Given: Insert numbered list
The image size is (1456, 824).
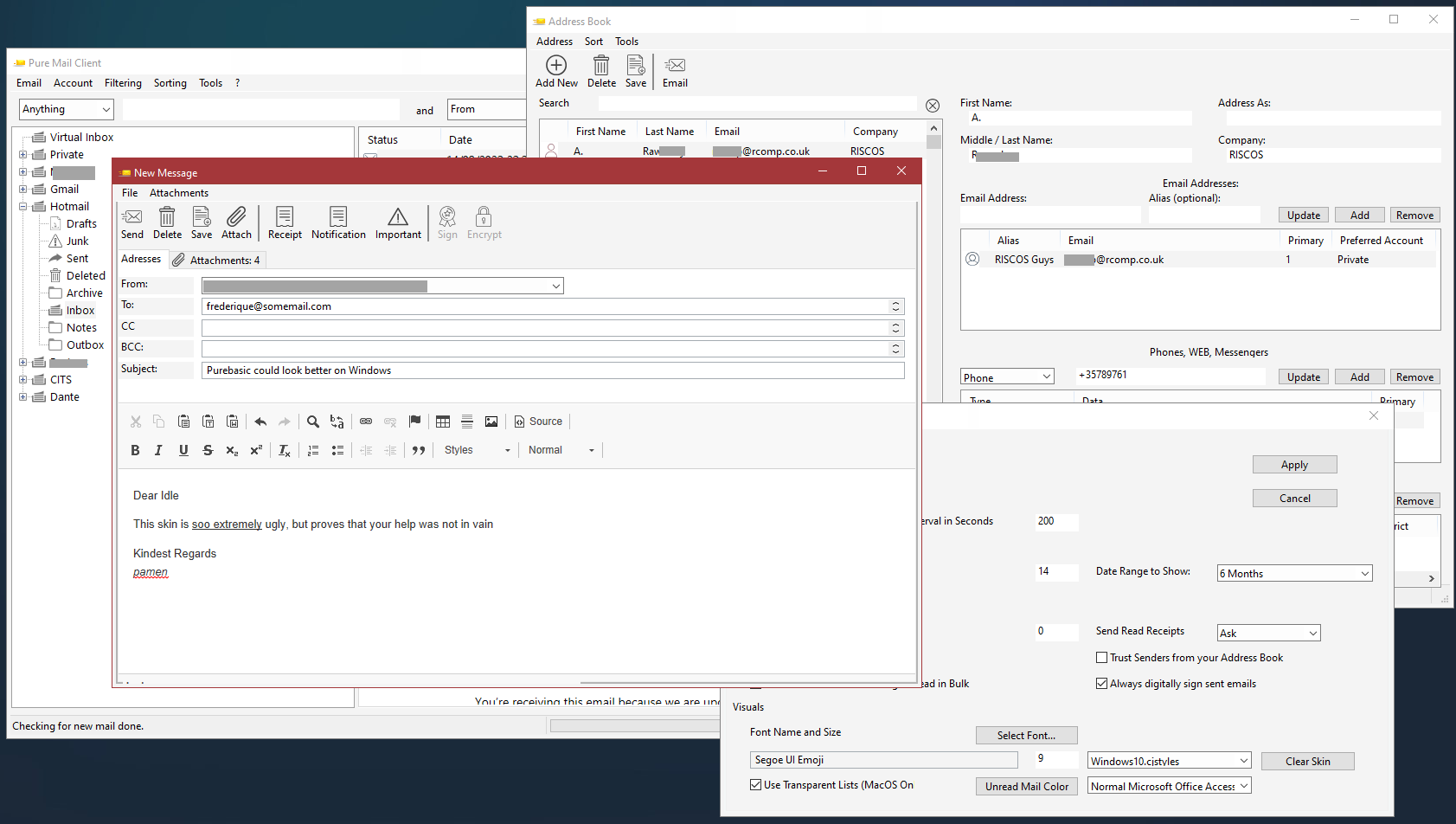Looking at the screenshot, I should (x=313, y=450).
